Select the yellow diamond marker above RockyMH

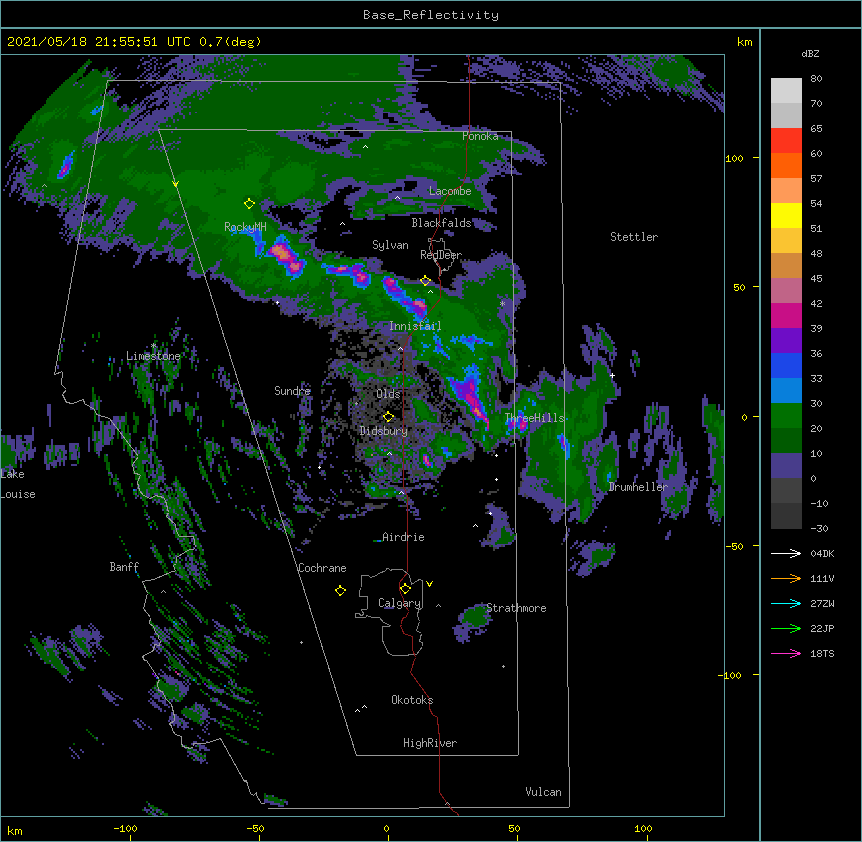tap(249, 204)
